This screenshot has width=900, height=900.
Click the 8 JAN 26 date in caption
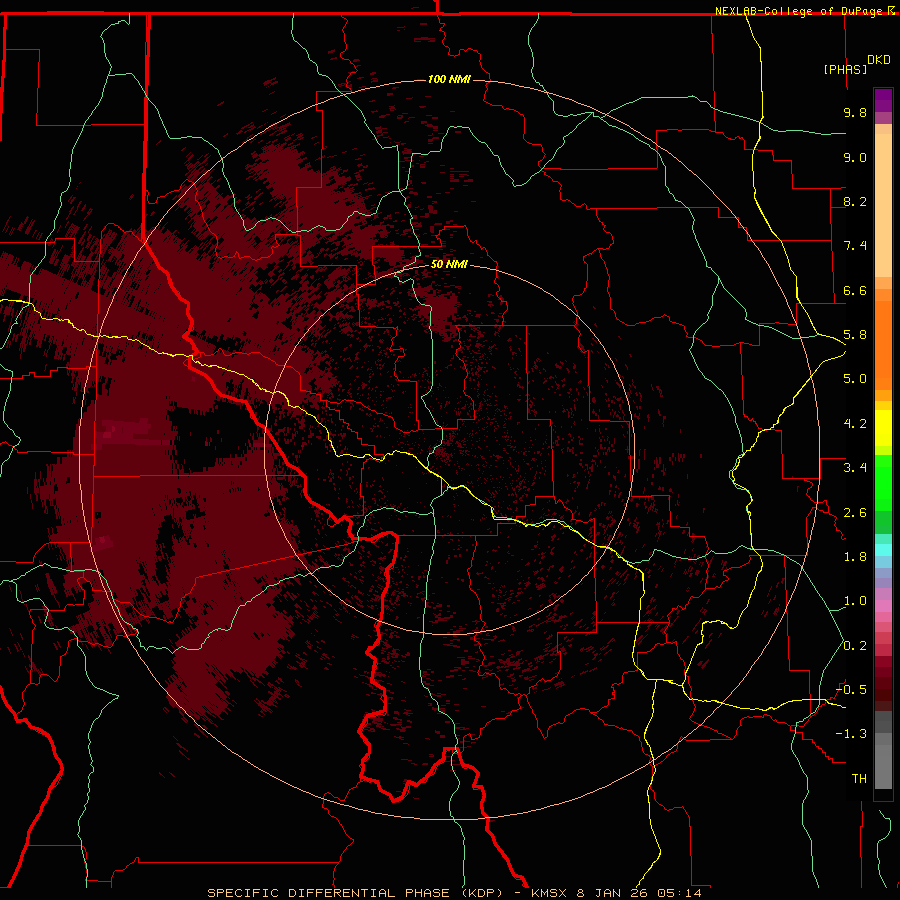pos(612,893)
